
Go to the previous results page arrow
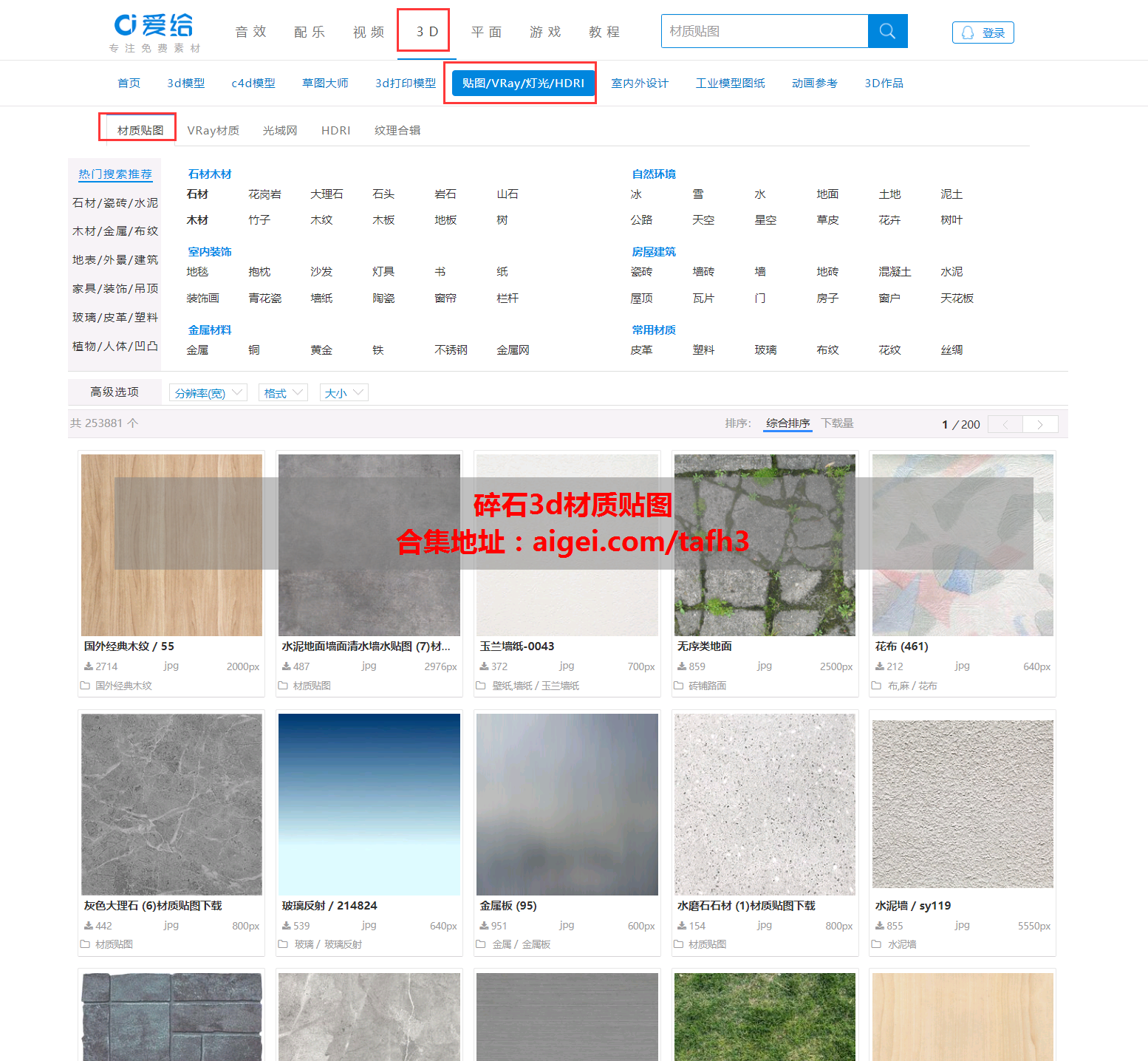[x=1005, y=424]
